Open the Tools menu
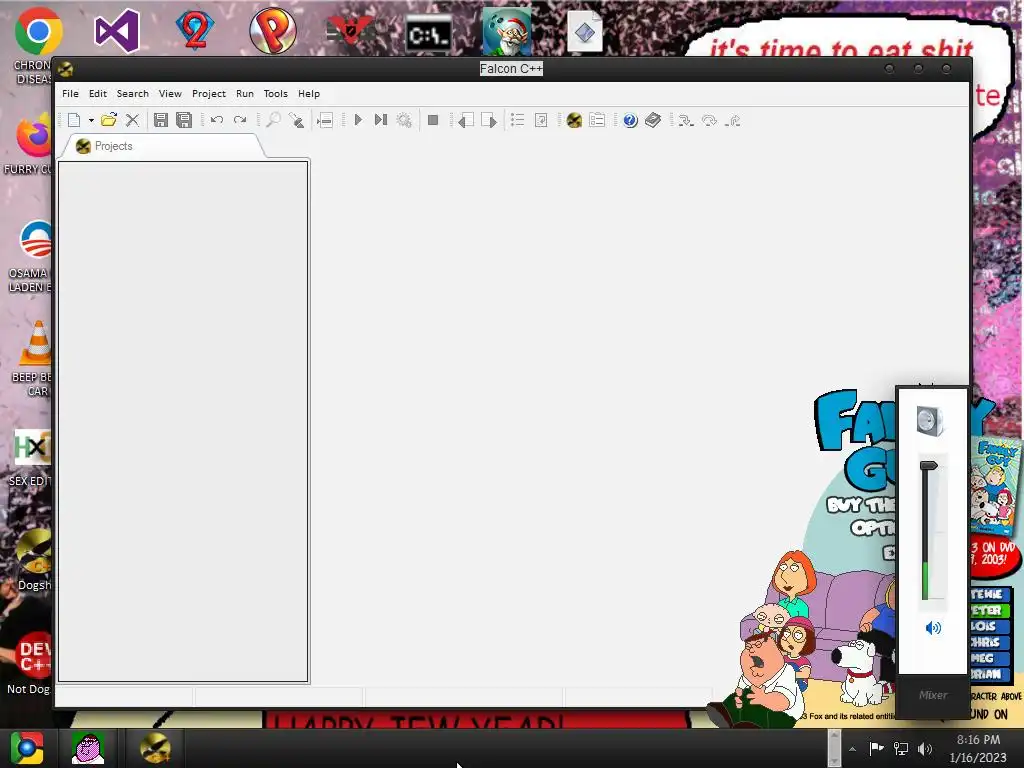The image size is (1024, 768). click(276, 93)
